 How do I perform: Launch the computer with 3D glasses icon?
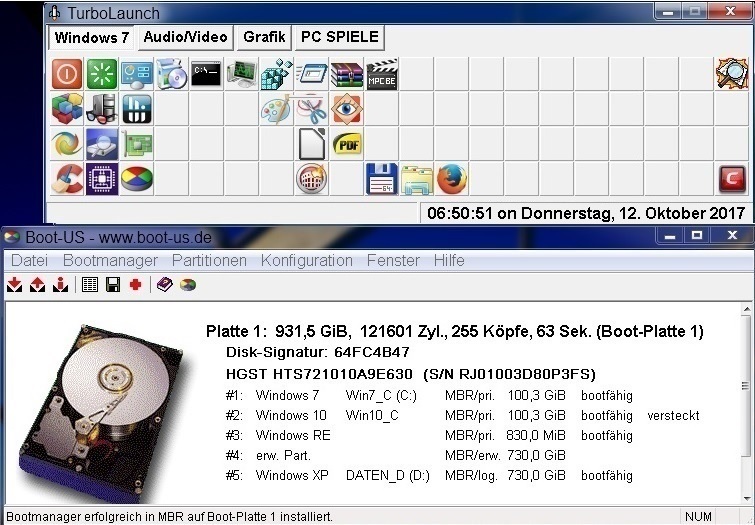click(x=102, y=109)
